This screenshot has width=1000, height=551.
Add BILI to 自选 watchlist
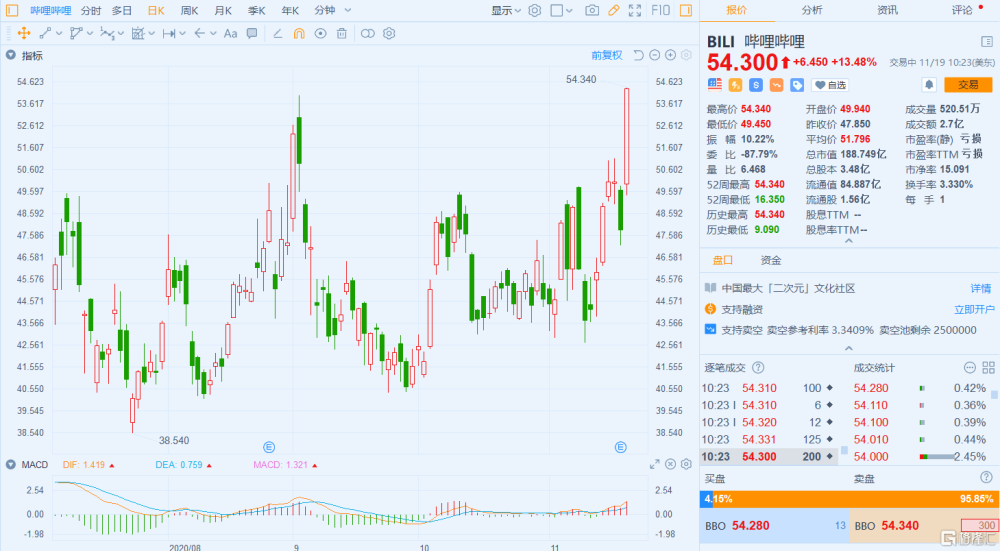[x=830, y=85]
